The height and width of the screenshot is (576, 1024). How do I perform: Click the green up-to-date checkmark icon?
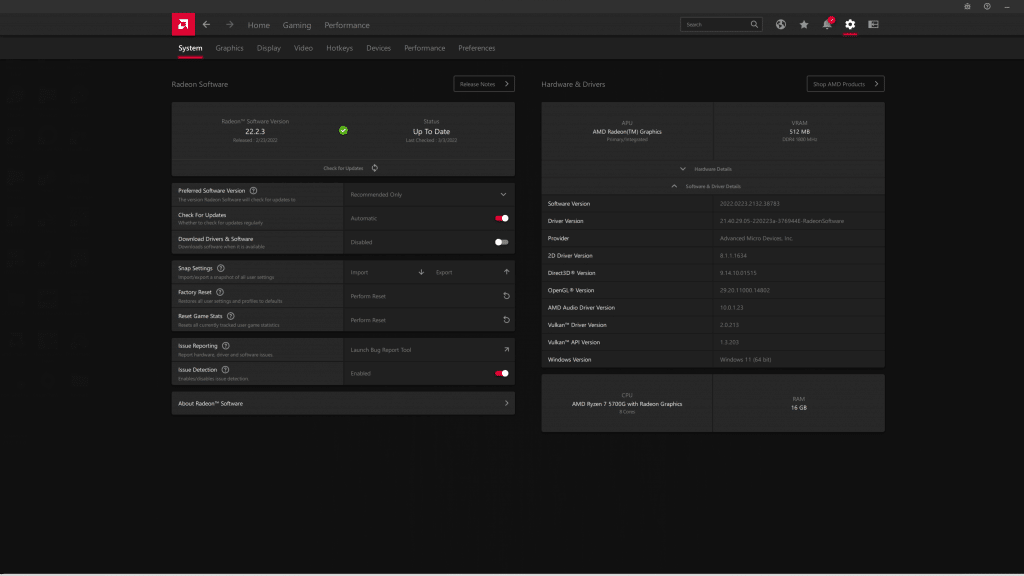coord(344,131)
